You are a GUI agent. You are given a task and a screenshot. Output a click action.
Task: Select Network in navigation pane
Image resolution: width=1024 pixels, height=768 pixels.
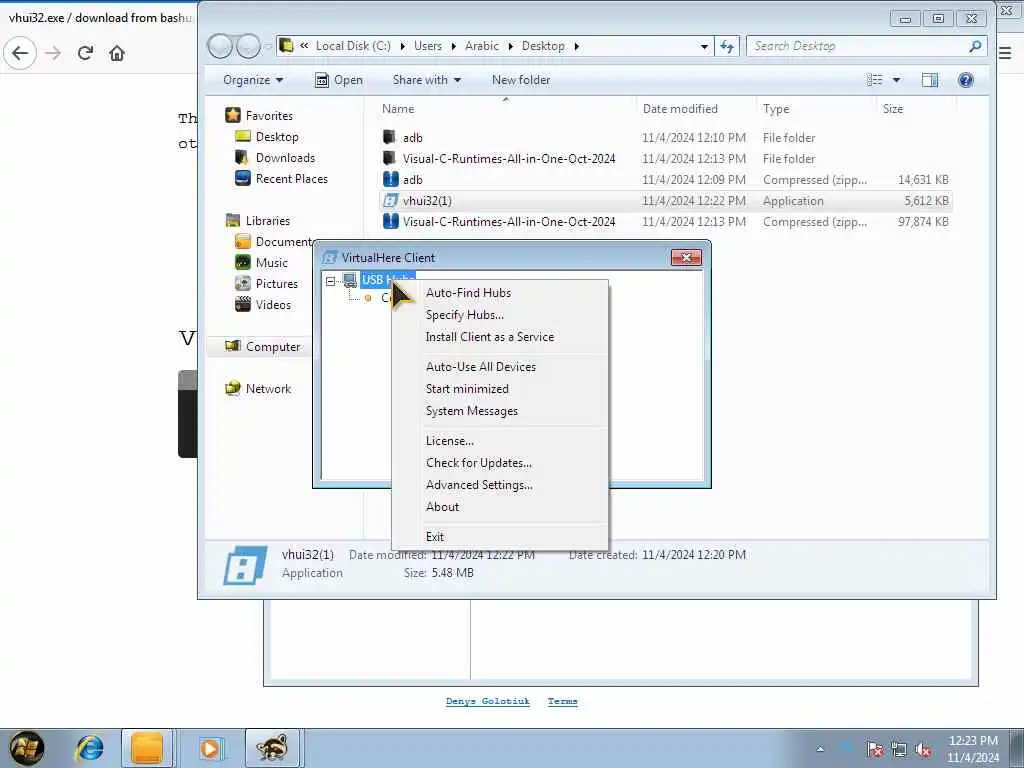[x=268, y=389]
